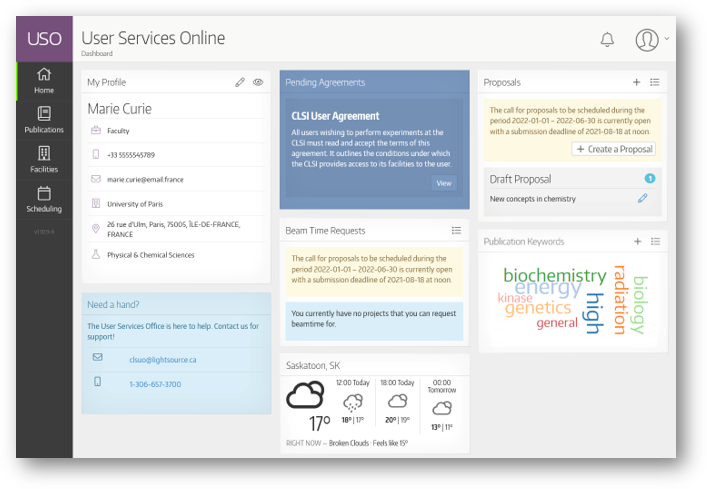This screenshot has height=489, width=707.
Task: Open Scheduling in sidebar
Action: [44, 200]
